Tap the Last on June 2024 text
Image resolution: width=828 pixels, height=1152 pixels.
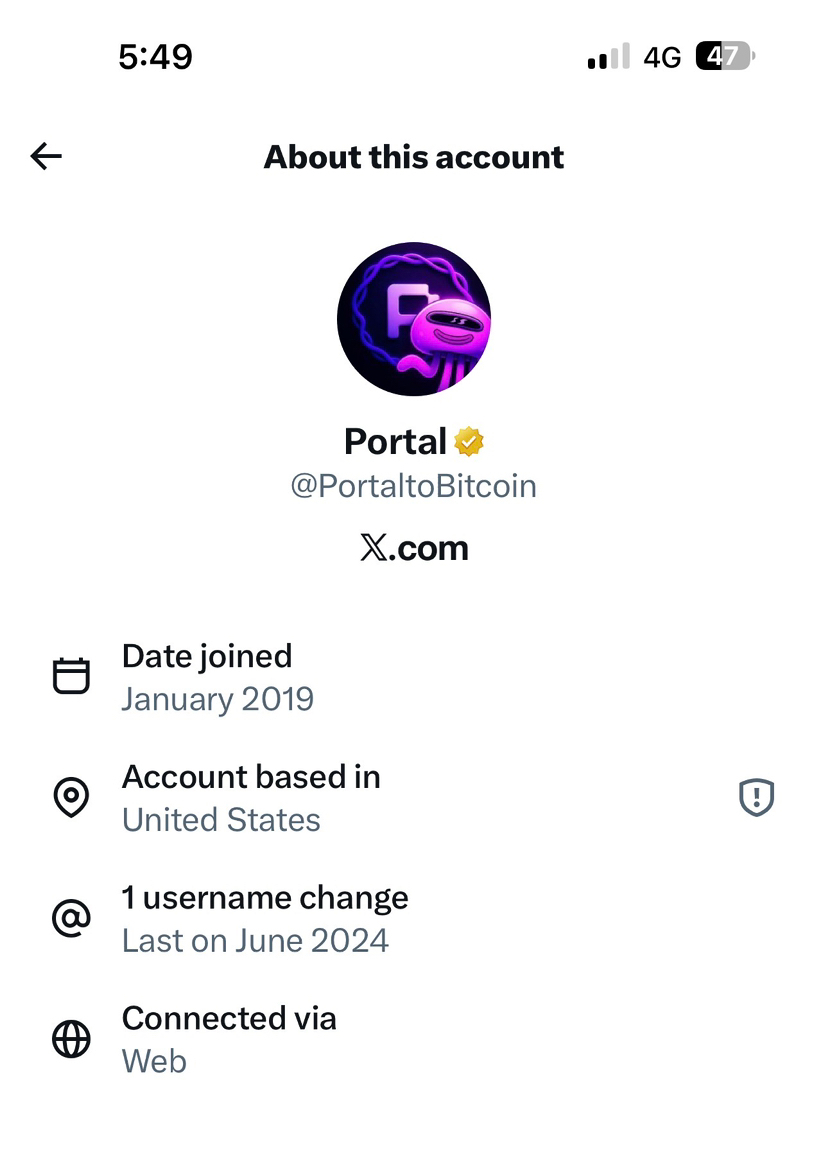pyautogui.click(x=255, y=941)
